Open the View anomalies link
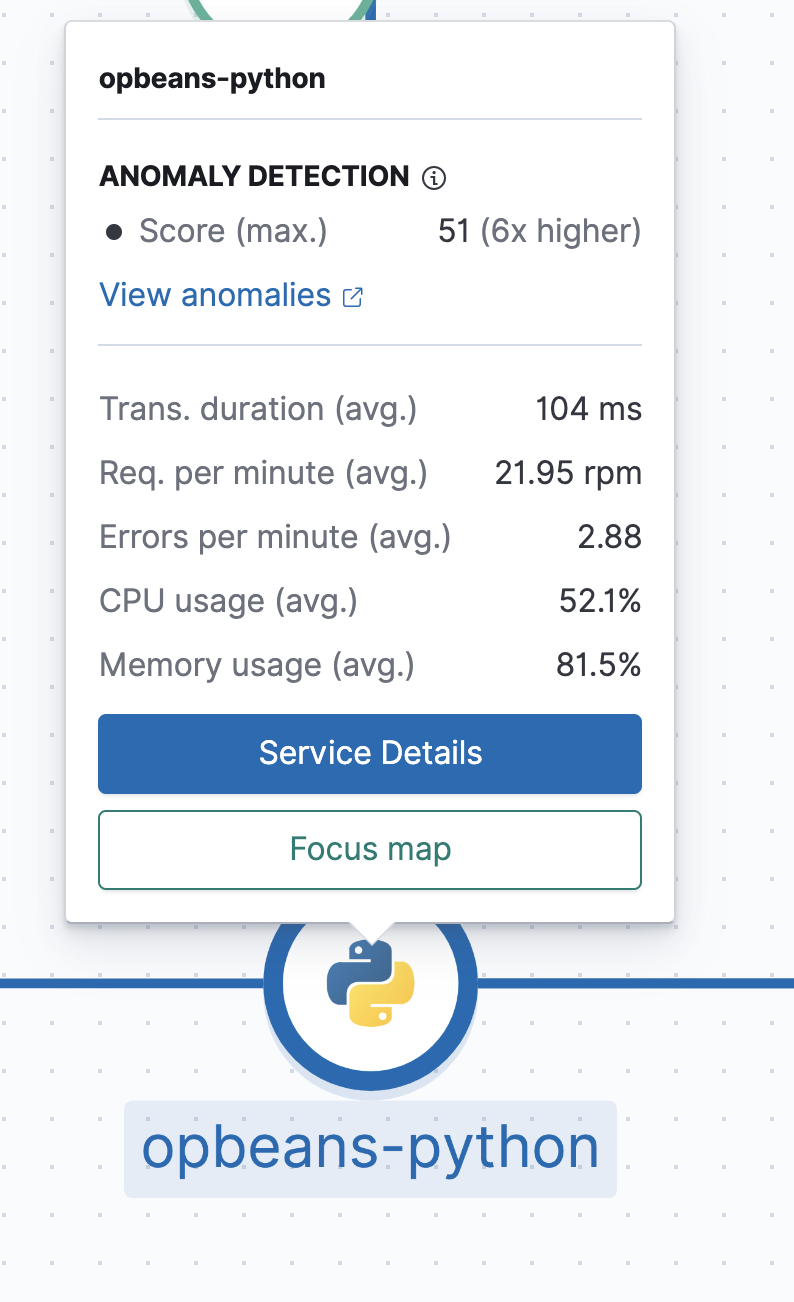The image size is (794, 1302). 214,294
